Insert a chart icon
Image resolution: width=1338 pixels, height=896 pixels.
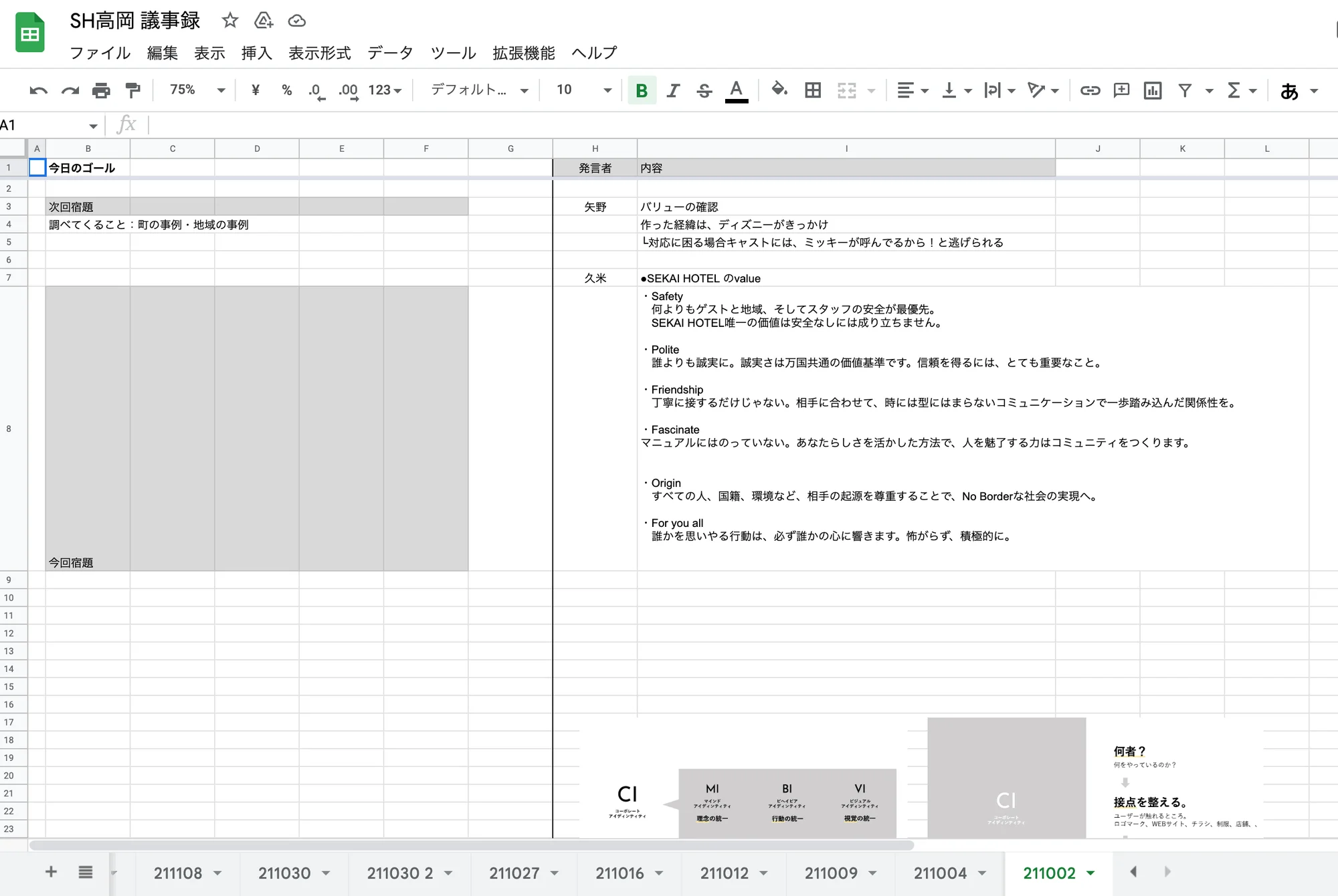1153,90
